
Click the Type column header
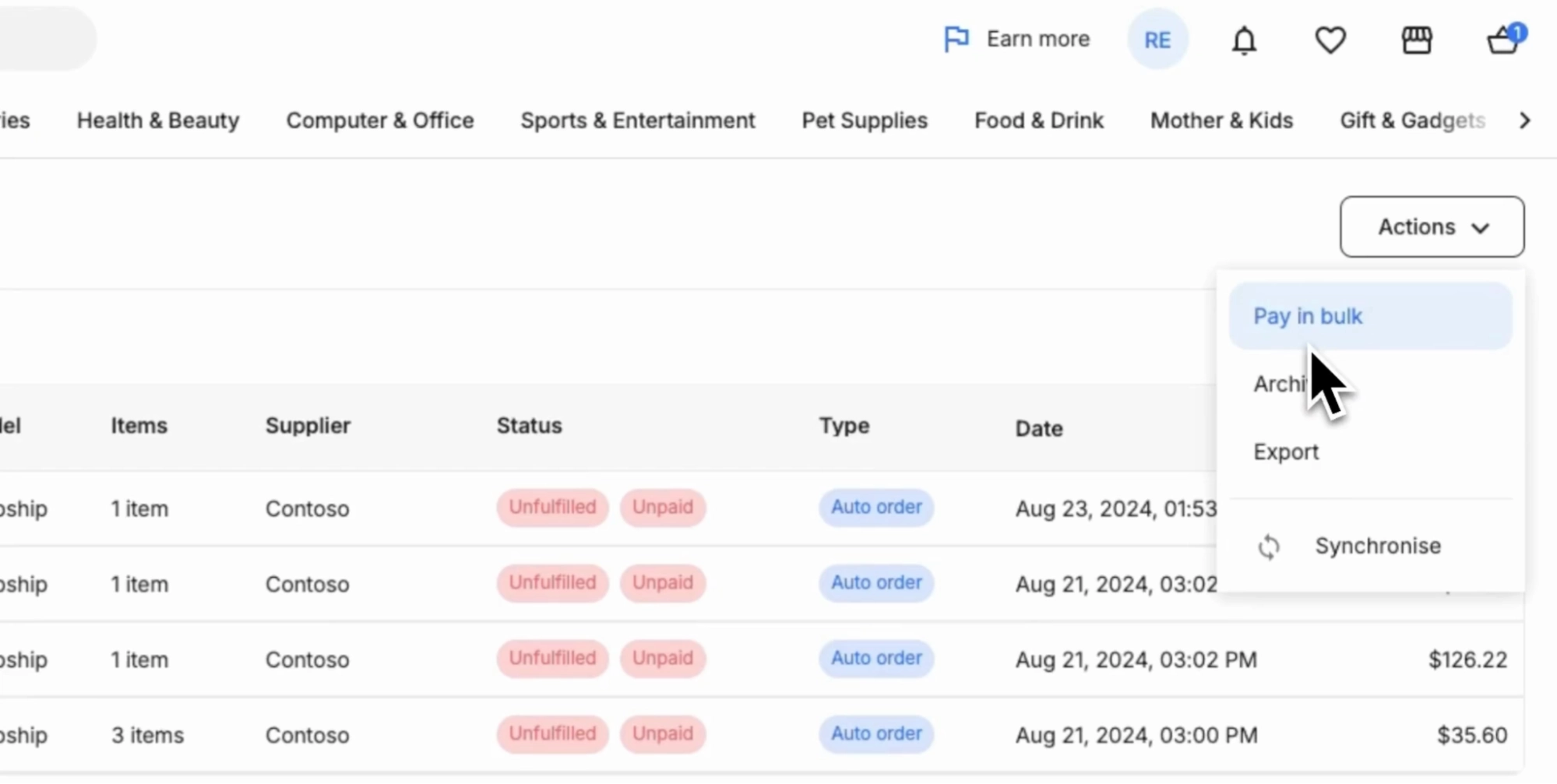coord(844,426)
